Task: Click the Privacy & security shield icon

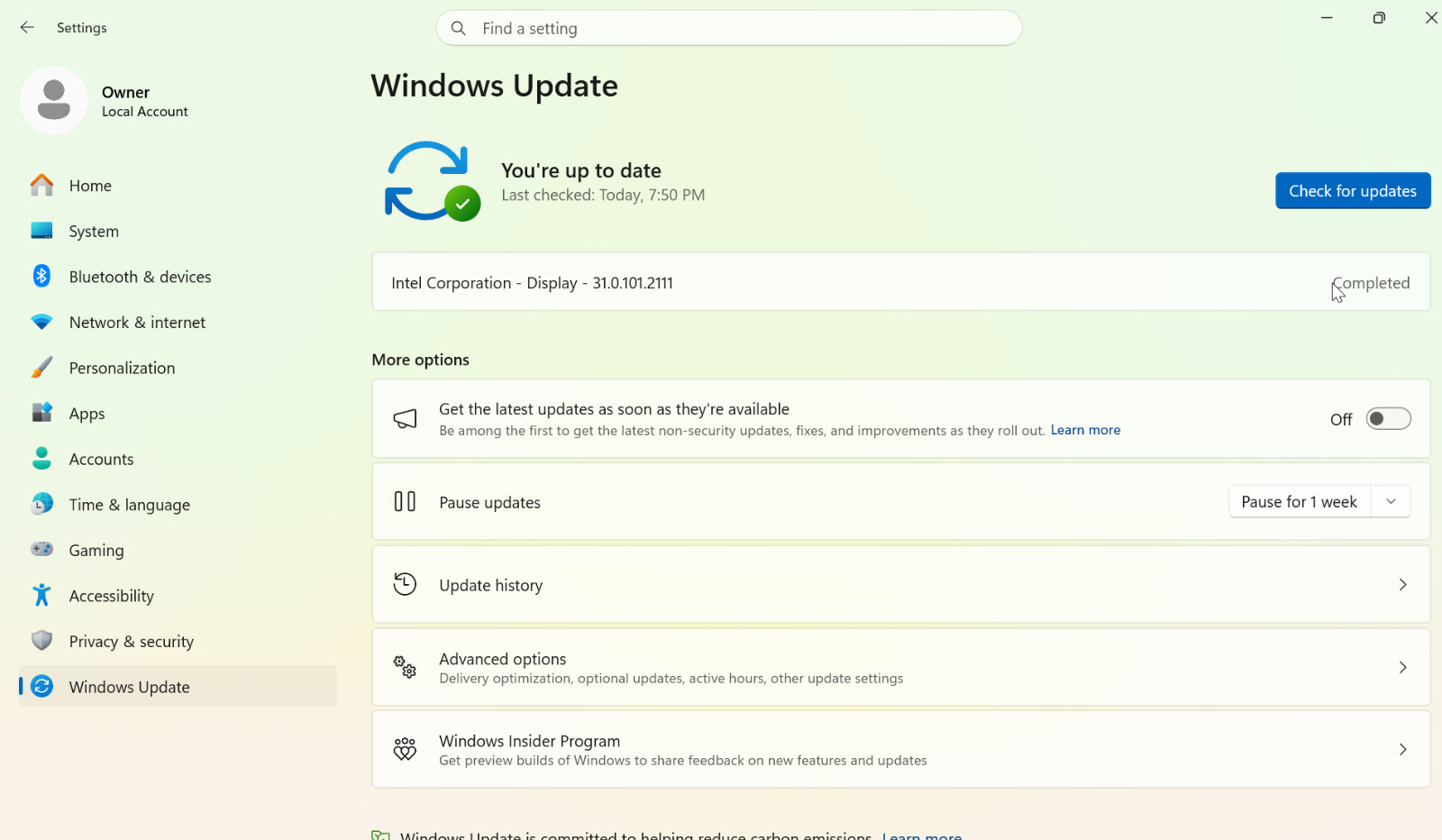Action: [41, 641]
